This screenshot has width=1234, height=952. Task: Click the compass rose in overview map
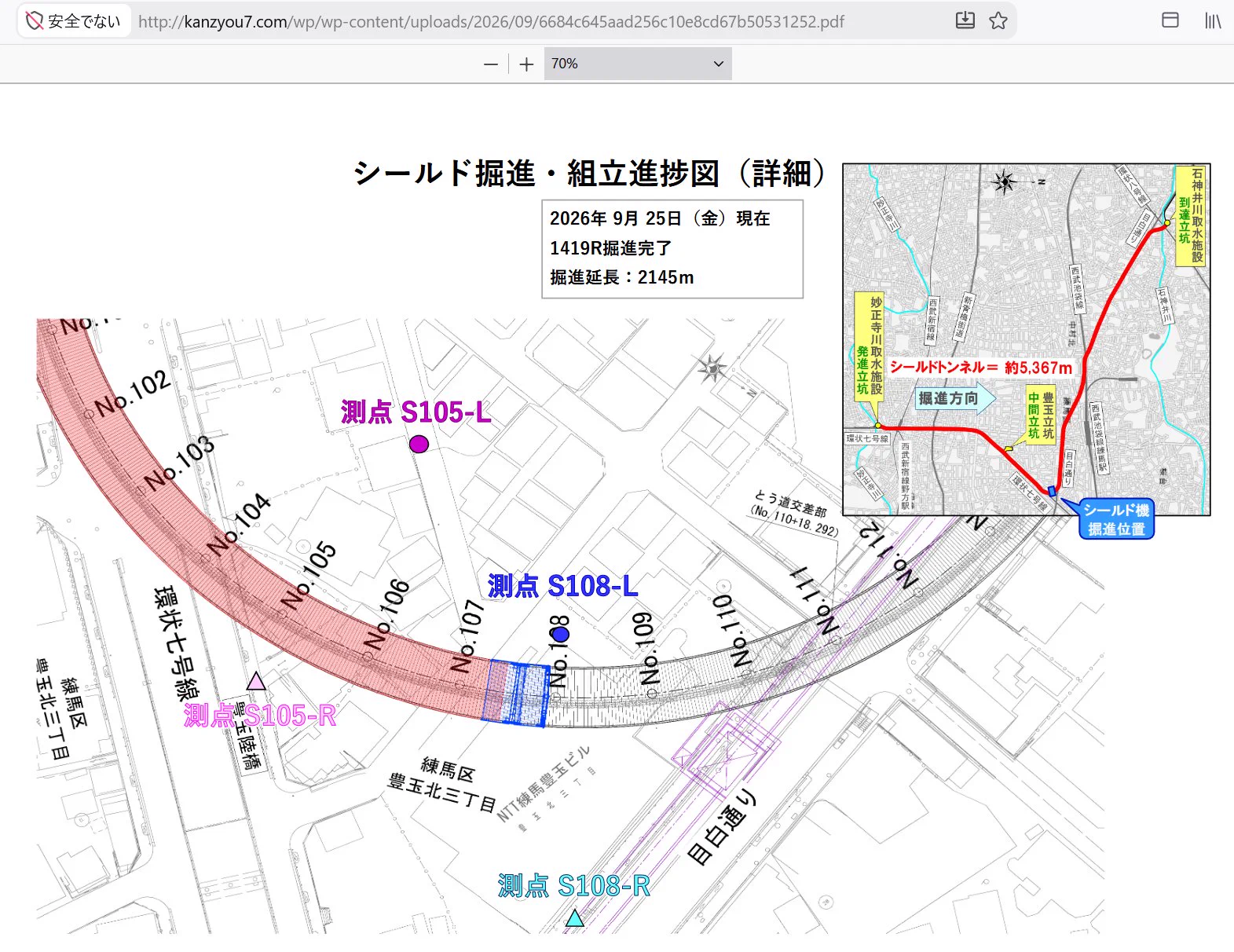[1004, 182]
